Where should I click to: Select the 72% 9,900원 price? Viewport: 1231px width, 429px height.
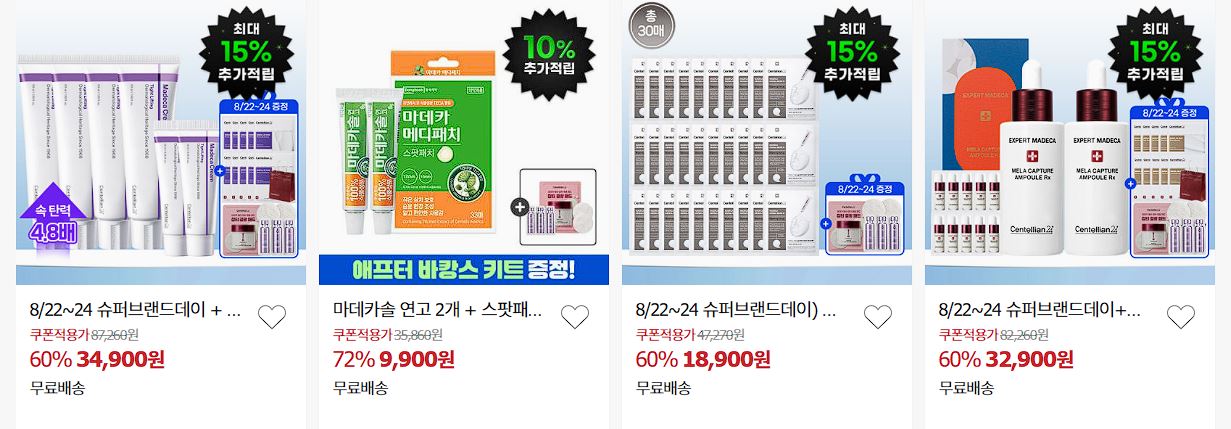click(394, 359)
